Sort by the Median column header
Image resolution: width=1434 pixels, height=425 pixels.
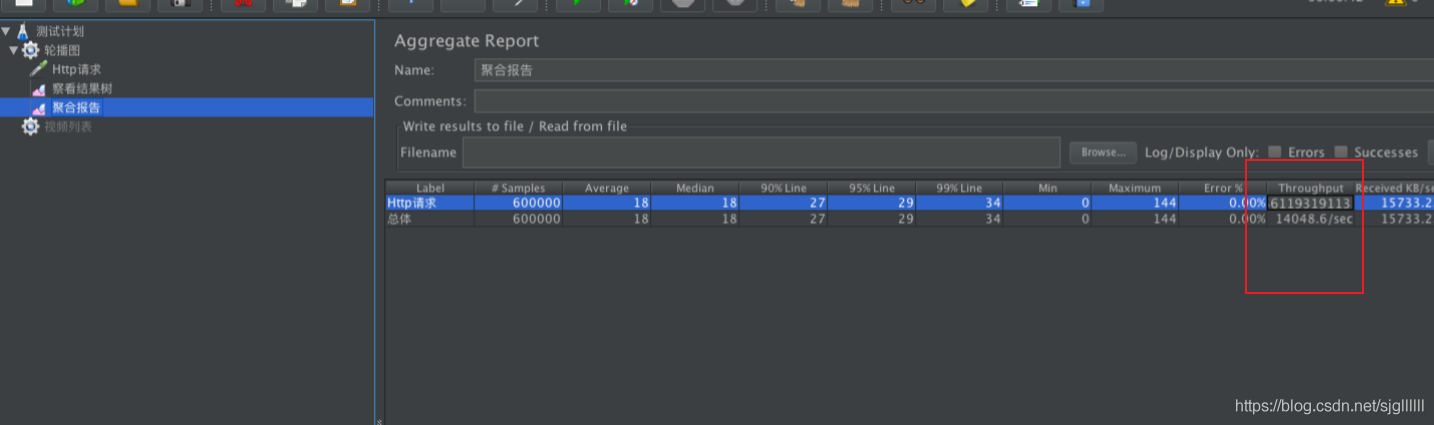pyautogui.click(x=695, y=188)
